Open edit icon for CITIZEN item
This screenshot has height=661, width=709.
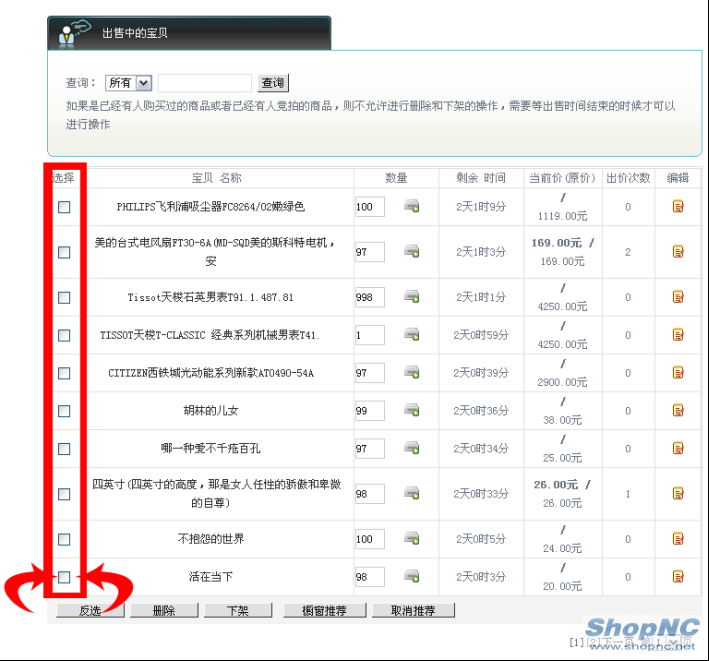[678, 373]
